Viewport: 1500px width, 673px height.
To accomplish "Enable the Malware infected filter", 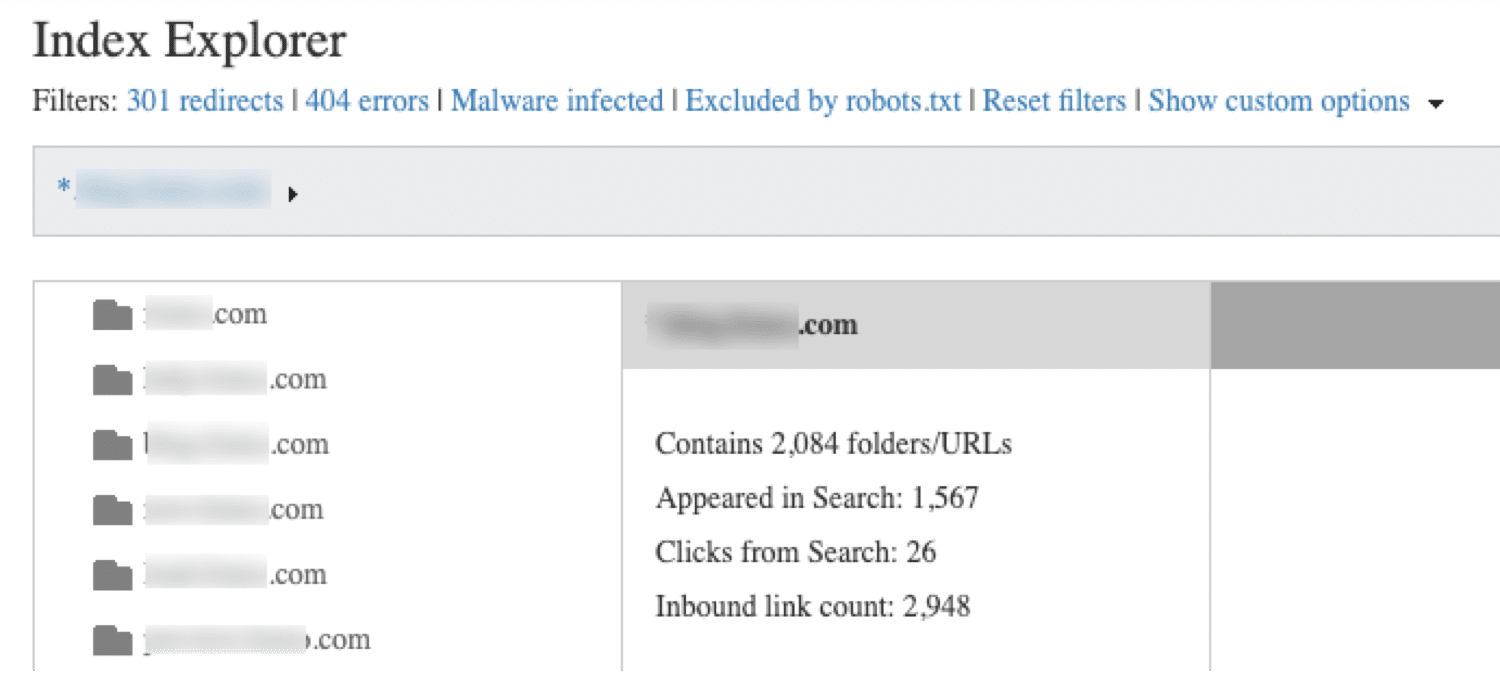I will [x=558, y=101].
